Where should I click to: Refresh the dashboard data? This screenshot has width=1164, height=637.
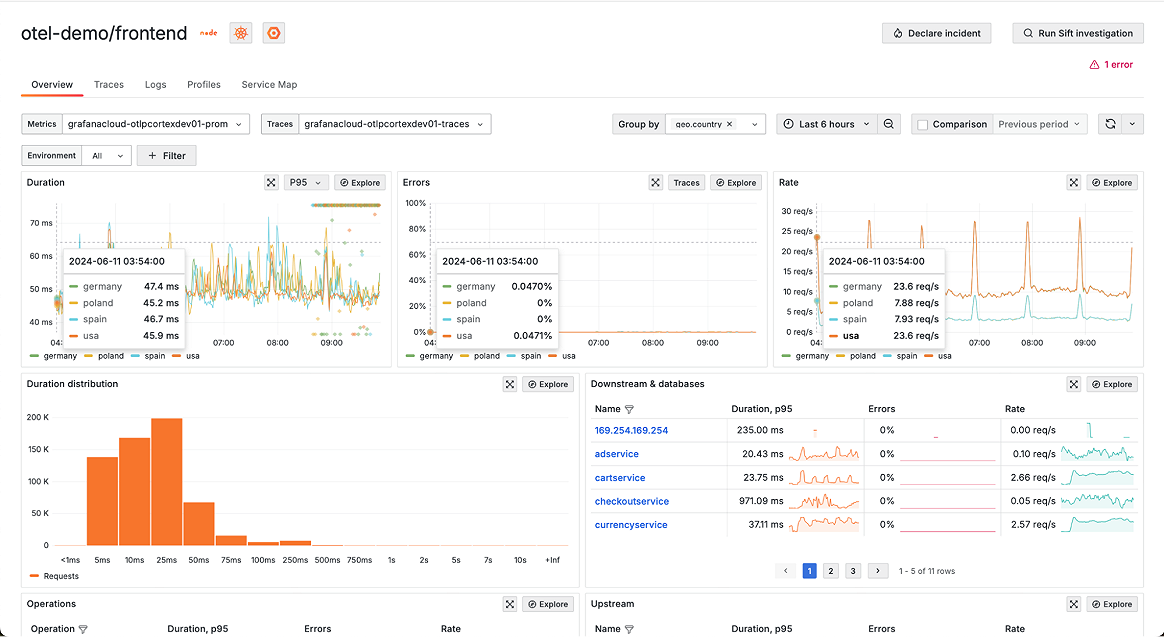pyautogui.click(x=1110, y=123)
